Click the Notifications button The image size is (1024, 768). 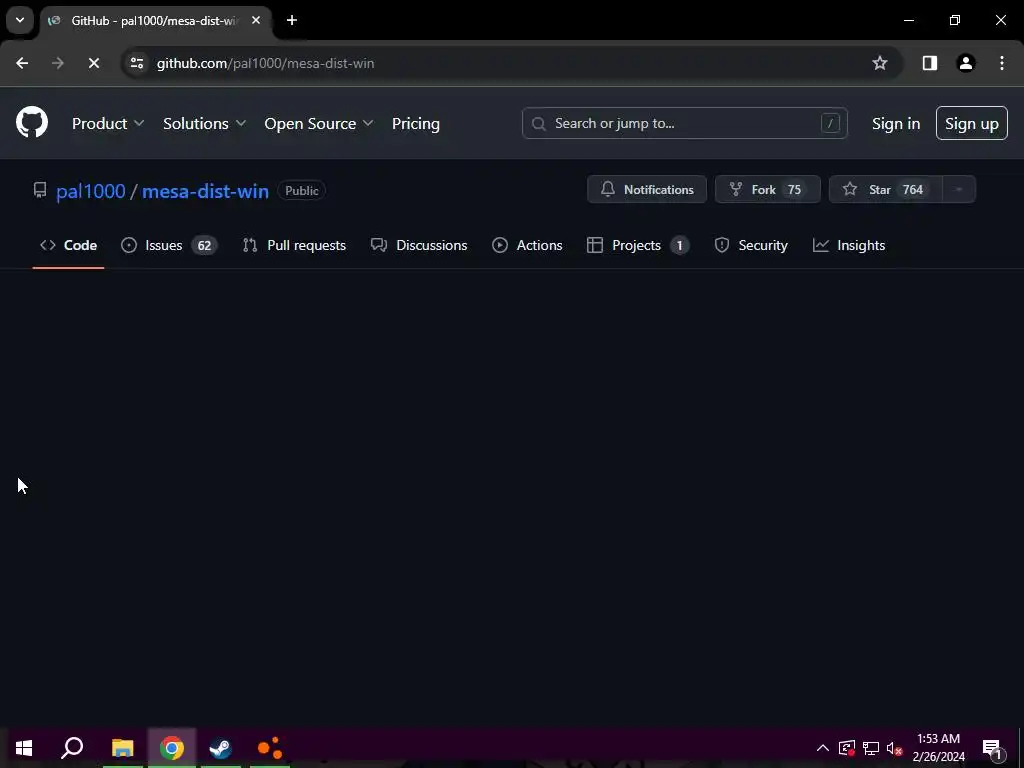[647, 189]
